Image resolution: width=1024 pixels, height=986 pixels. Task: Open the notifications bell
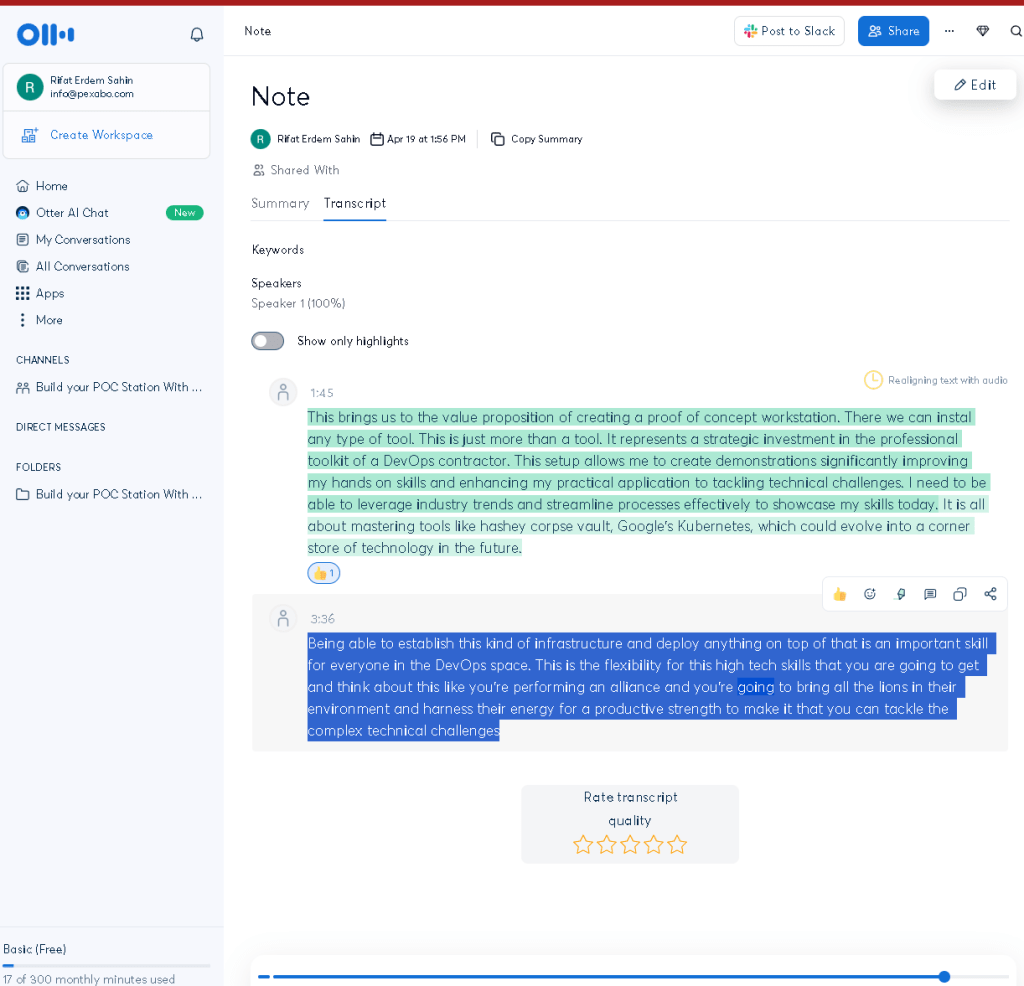coord(197,34)
